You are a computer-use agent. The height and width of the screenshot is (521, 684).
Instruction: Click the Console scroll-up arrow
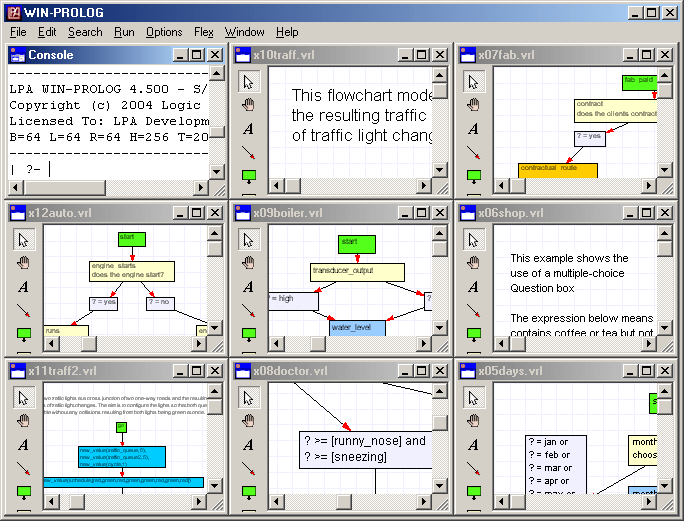click(217, 72)
